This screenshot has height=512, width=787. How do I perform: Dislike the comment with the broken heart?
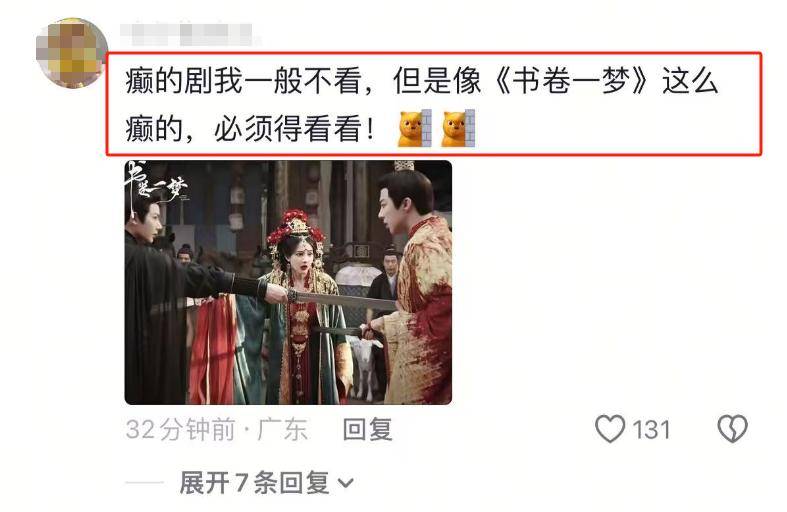tap(732, 429)
